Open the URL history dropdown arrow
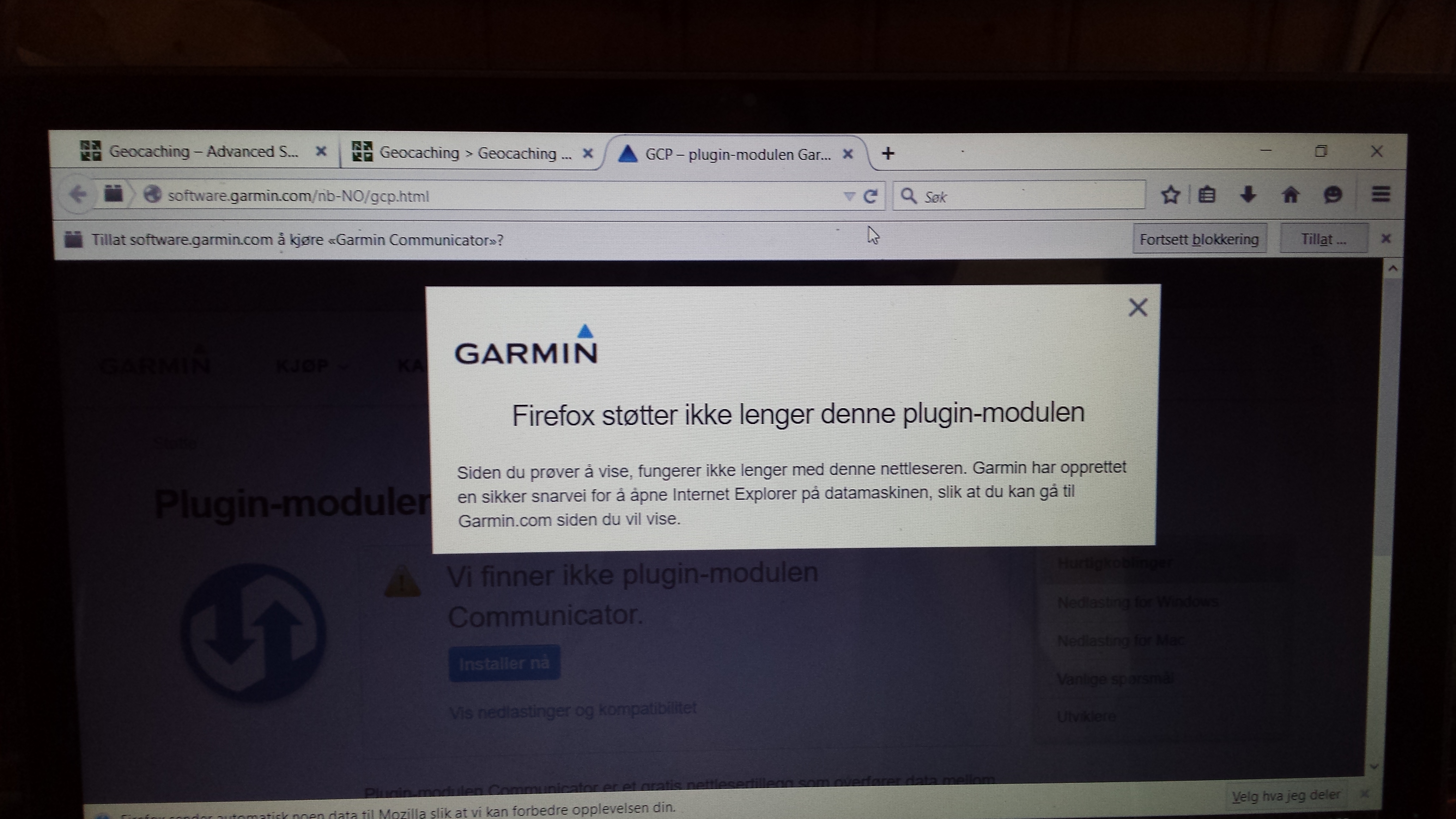 848,196
